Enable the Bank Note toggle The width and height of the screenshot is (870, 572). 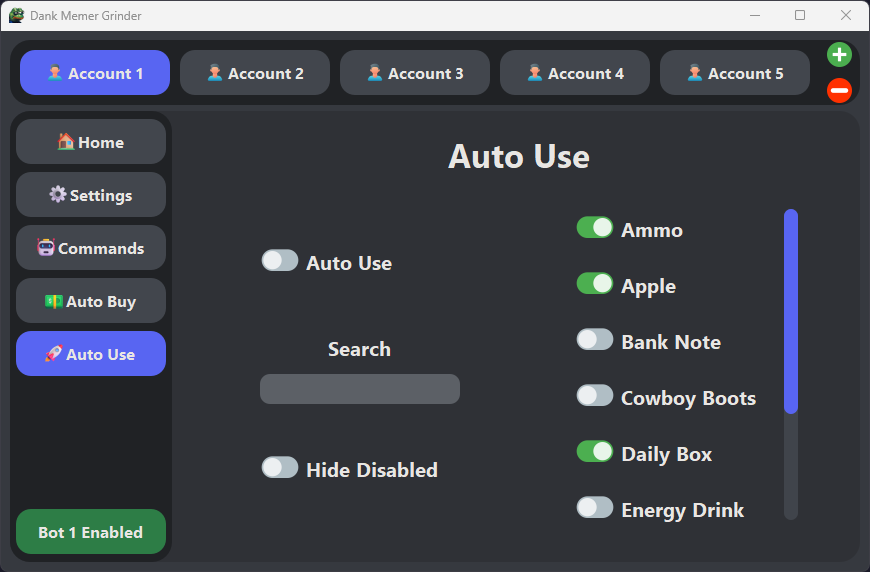coord(595,340)
